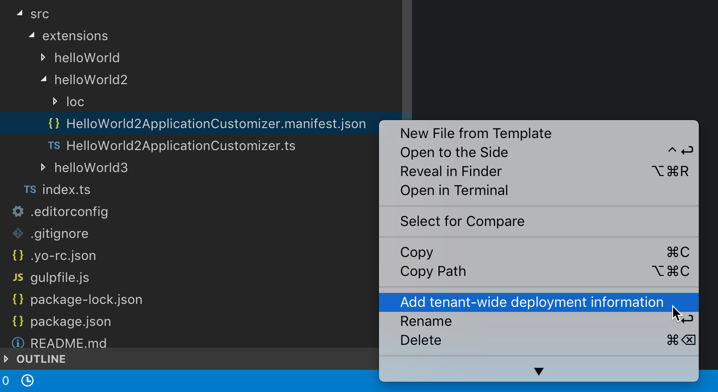
Task: Open index.ts file
Action: tap(66, 190)
